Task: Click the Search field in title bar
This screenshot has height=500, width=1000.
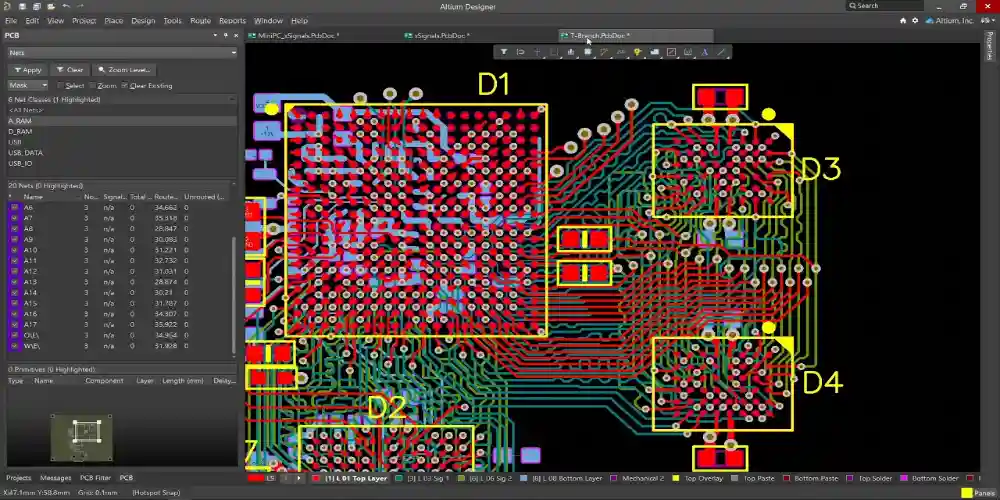Action: (x=885, y=6)
